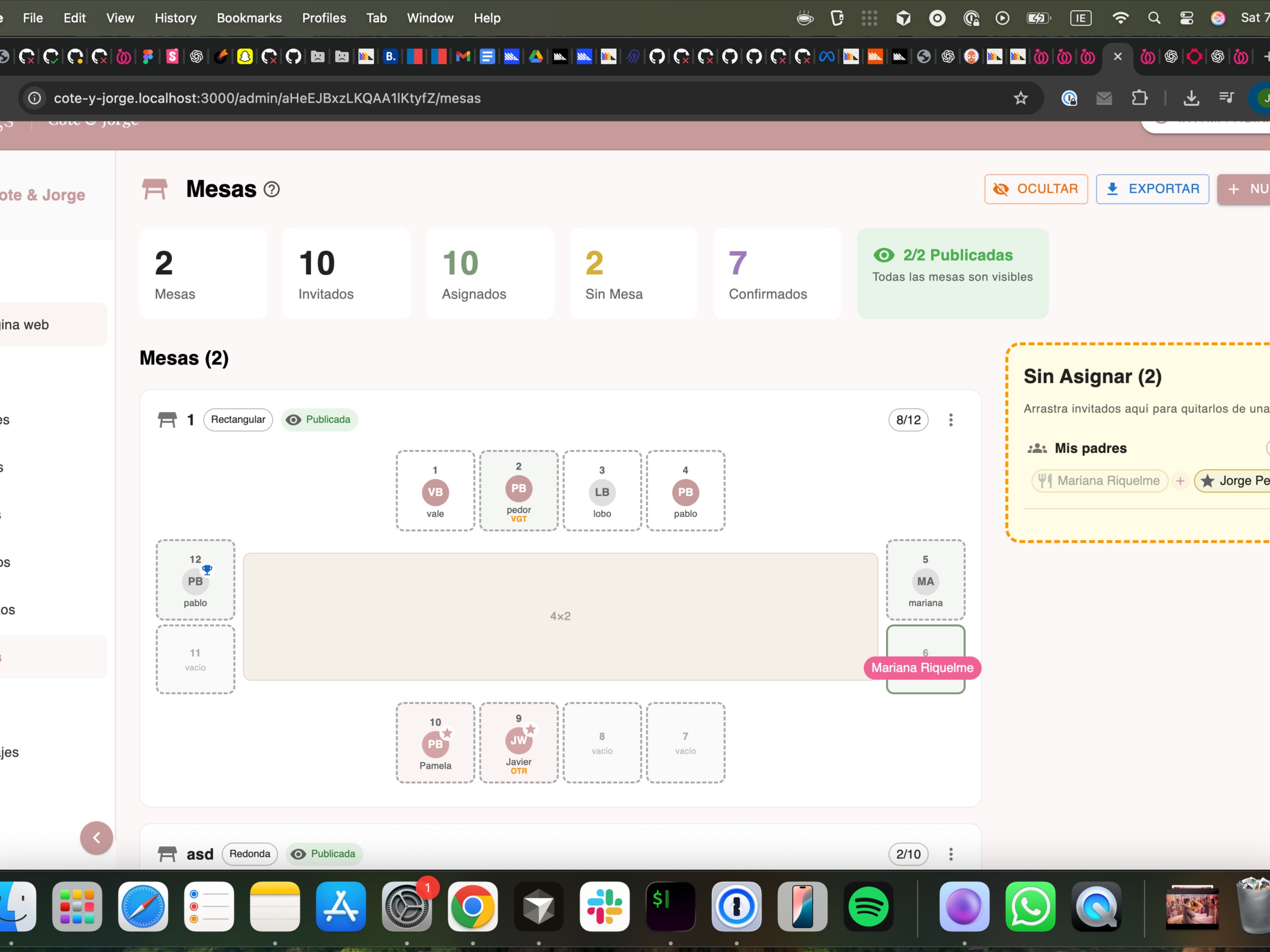The width and height of the screenshot is (1270, 952).
Task: Toggle Publicada visibility on table 1
Action: click(319, 419)
